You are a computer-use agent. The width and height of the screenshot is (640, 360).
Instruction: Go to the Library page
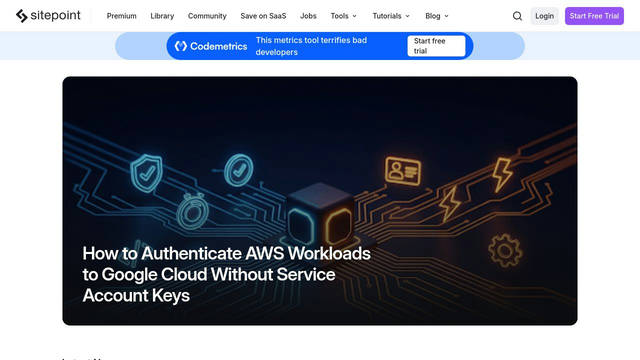point(162,16)
